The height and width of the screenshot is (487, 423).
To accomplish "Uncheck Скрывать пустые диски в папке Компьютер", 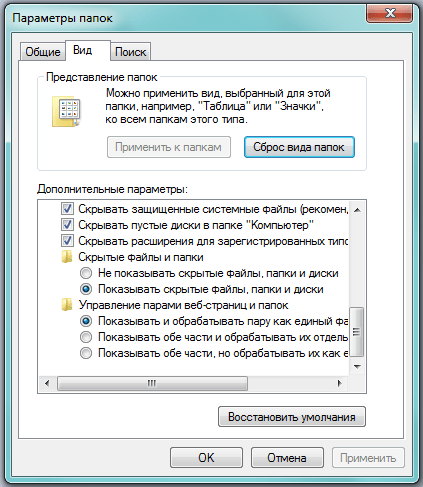I will tap(67, 225).
